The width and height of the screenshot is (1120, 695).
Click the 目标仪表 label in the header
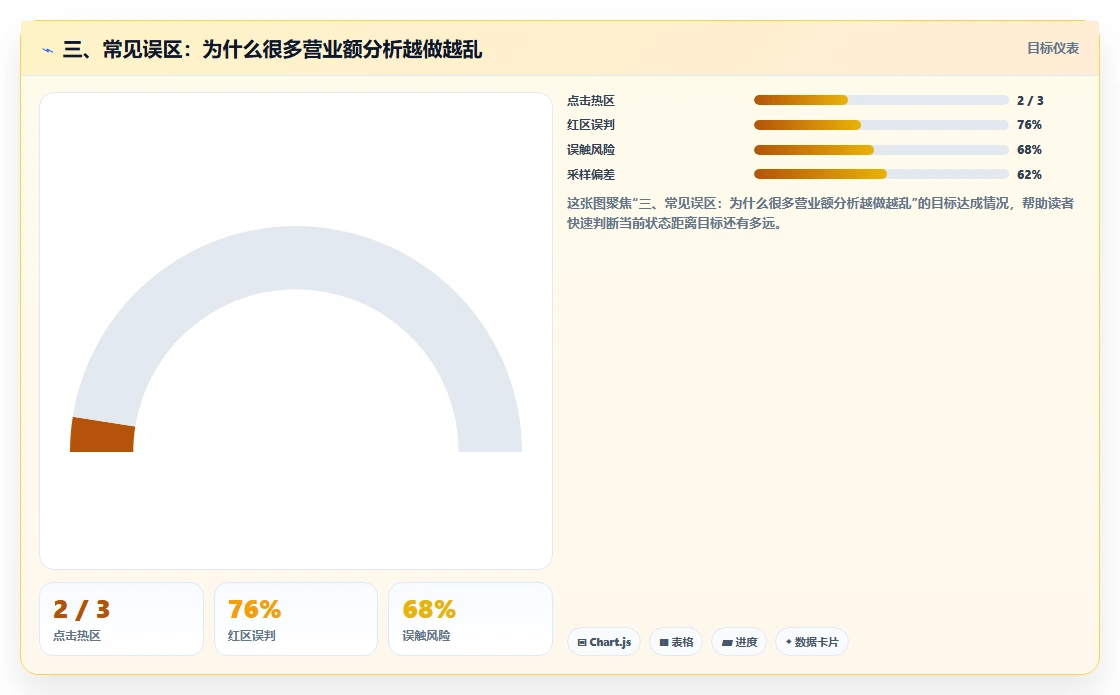[x=1053, y=49]
